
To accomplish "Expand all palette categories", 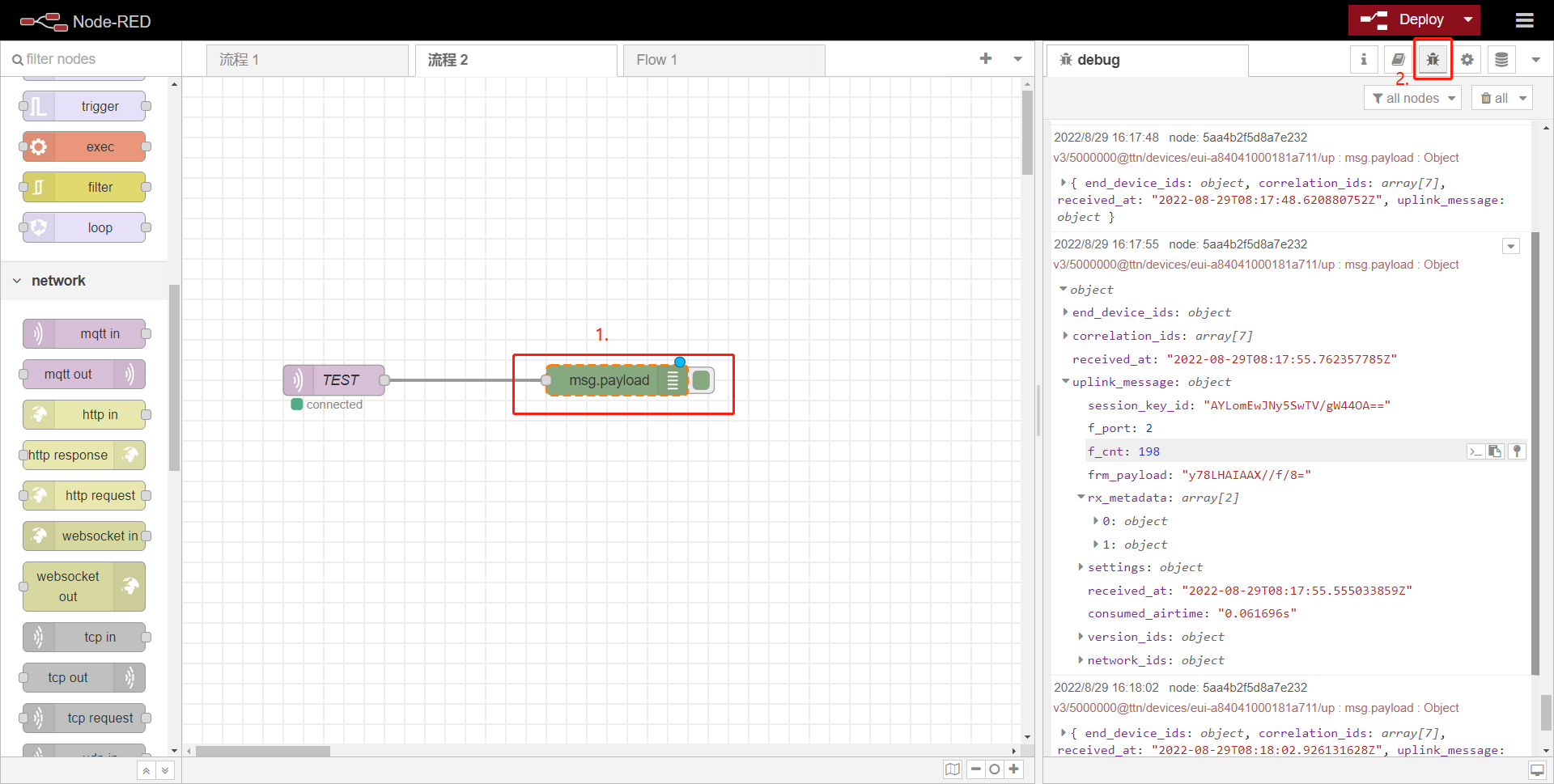I will point(165,770).
